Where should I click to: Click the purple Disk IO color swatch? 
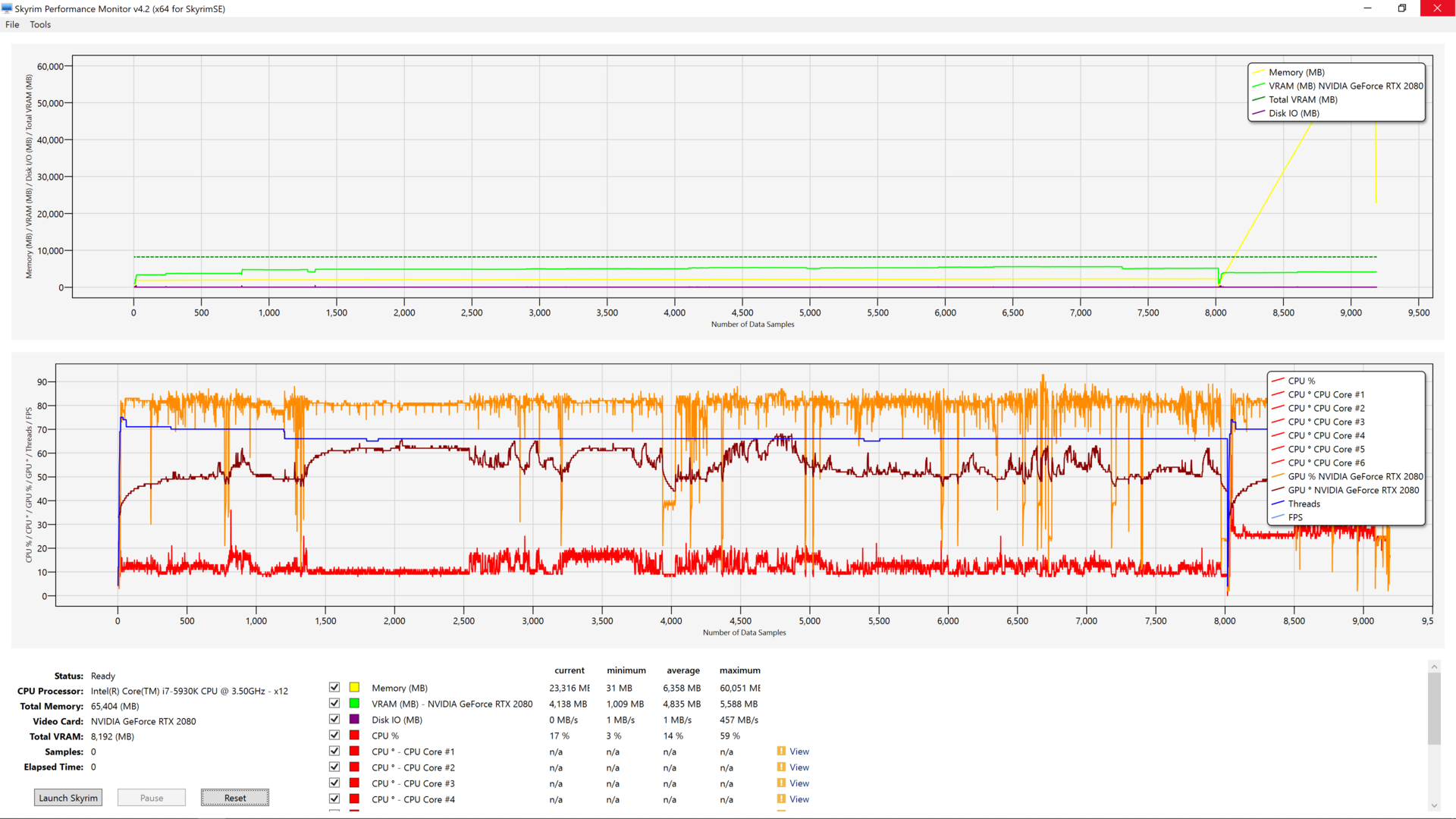[354, 719]
